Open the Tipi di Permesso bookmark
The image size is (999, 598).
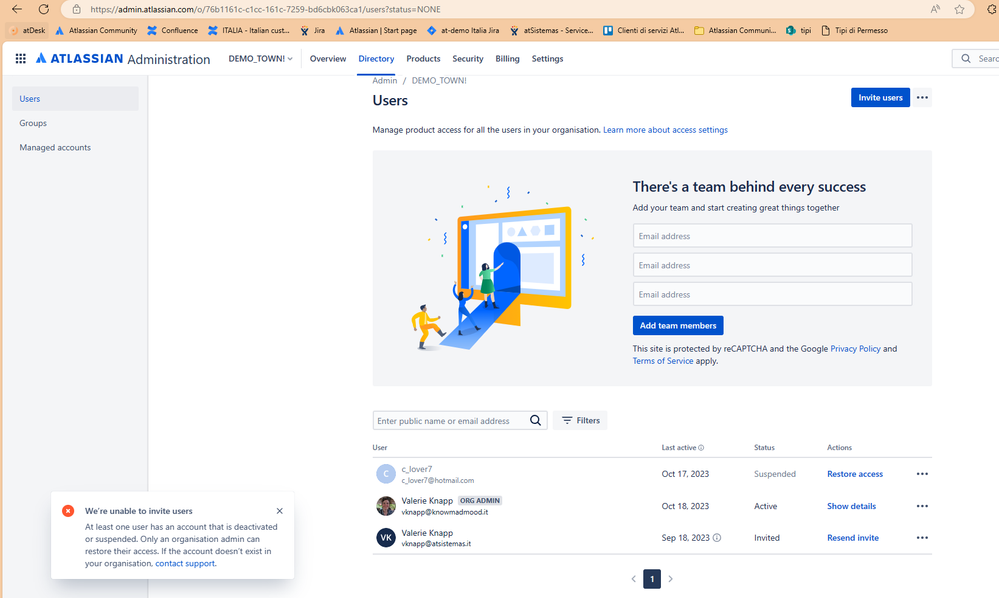[854, 31]
